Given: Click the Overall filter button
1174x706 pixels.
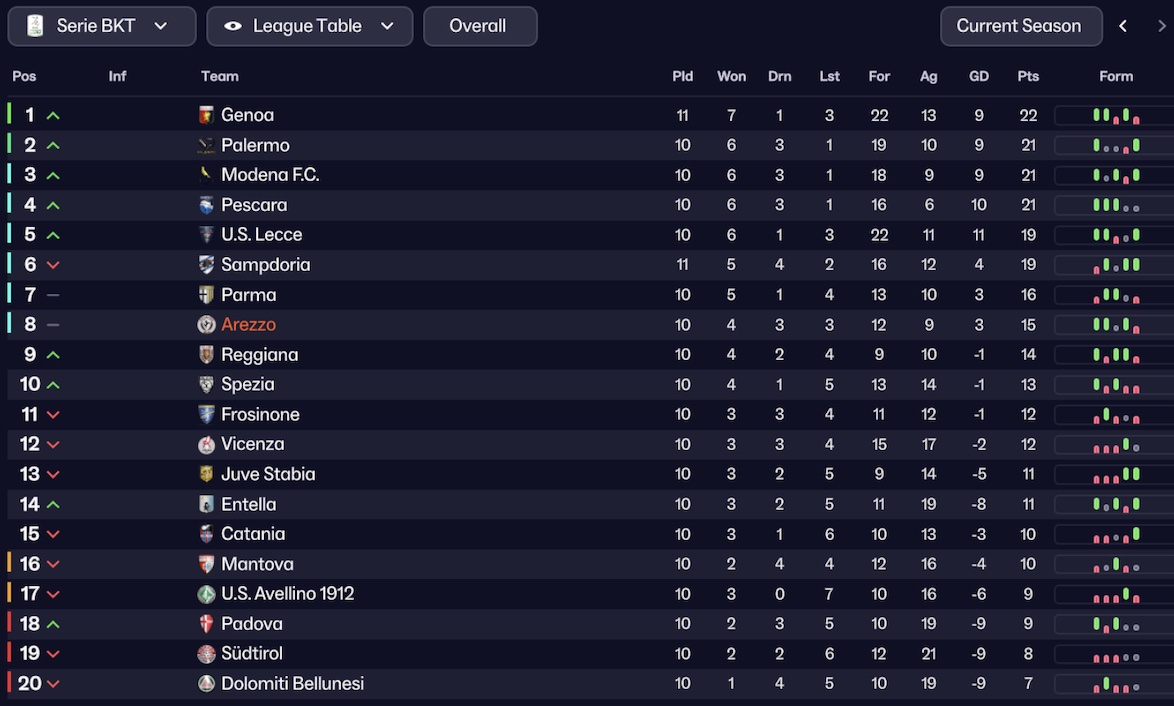Looking at the screenshot, I should click(479, 26).
